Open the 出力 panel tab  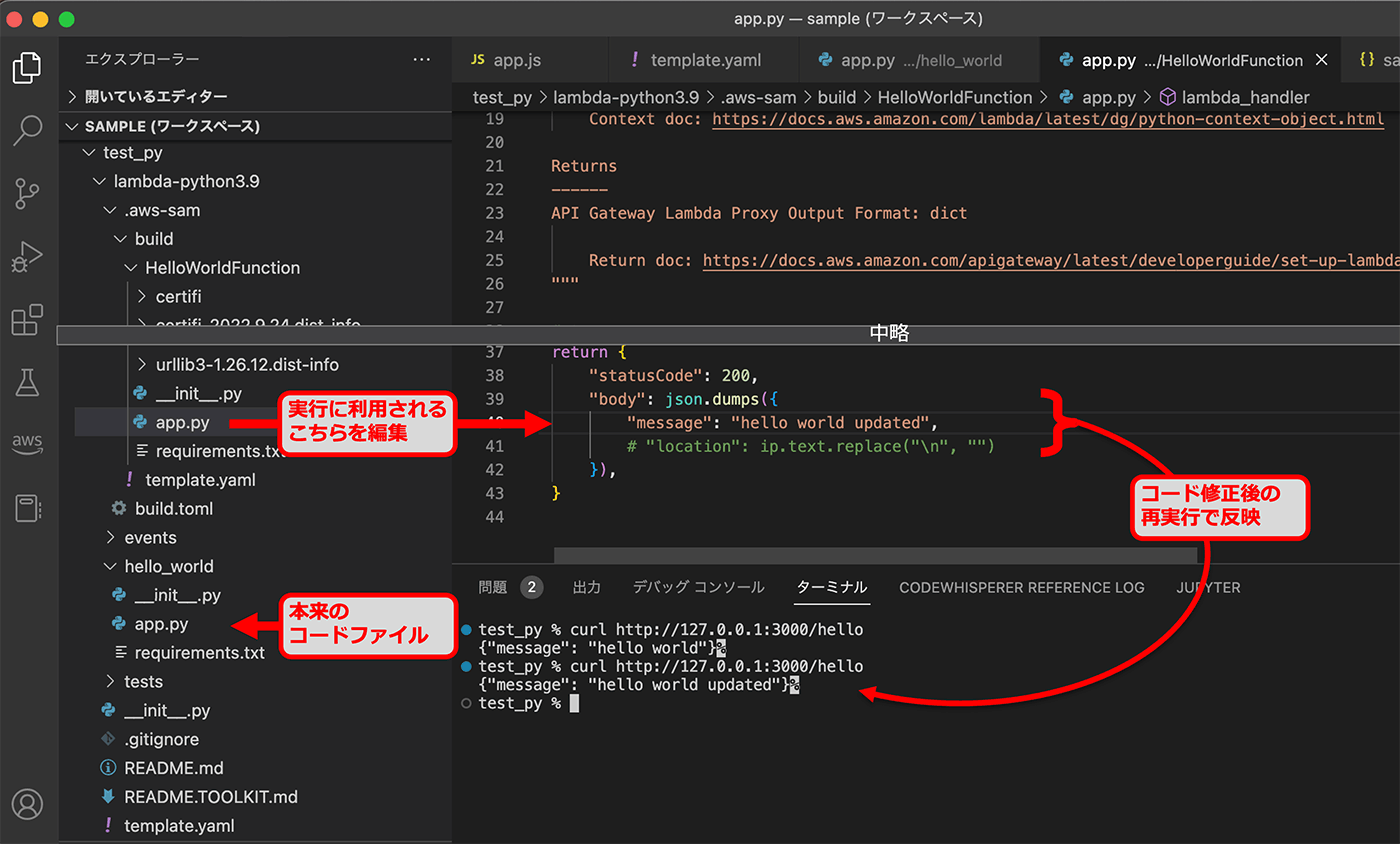(x=586, y=587)
